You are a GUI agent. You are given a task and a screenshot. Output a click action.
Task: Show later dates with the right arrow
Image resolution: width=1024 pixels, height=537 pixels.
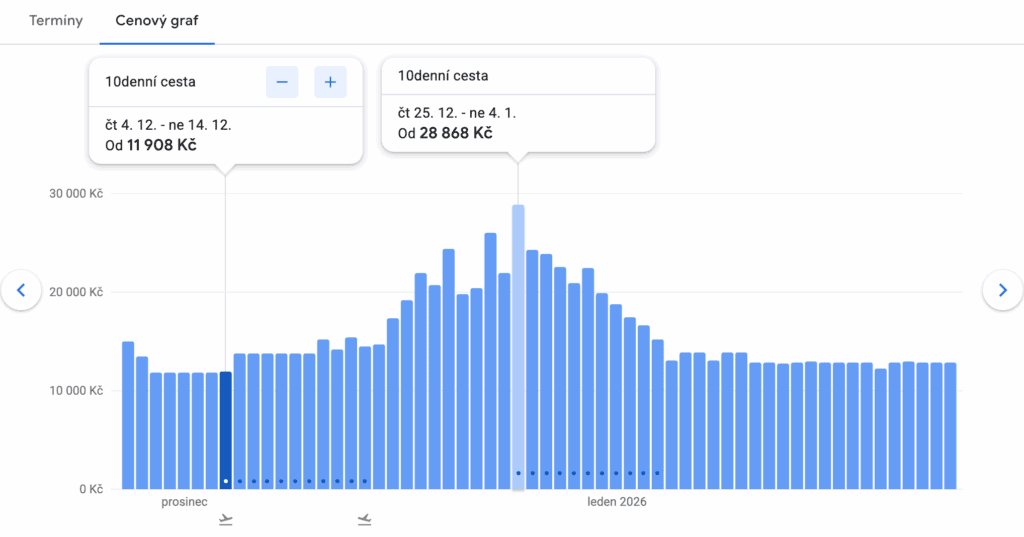[x=1002, y=290]
